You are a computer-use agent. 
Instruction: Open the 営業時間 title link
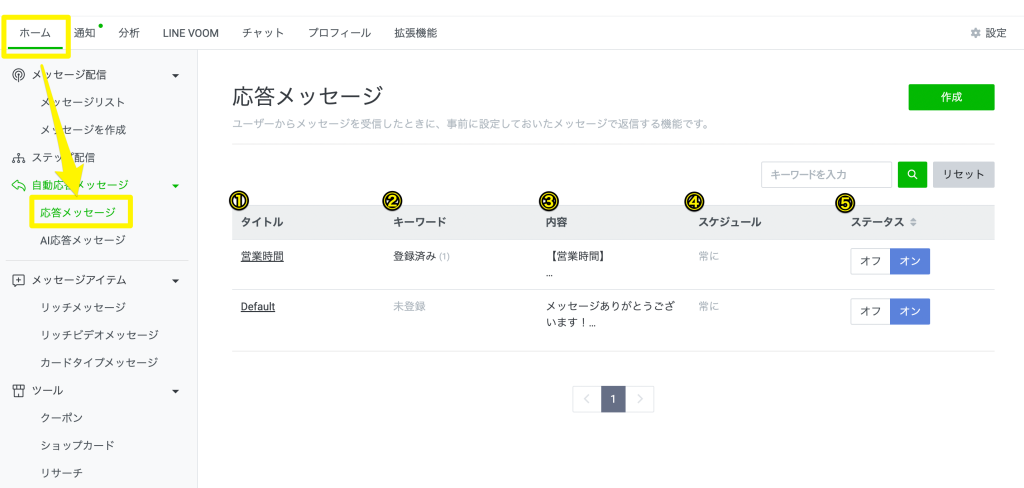[x=262, y=256]
